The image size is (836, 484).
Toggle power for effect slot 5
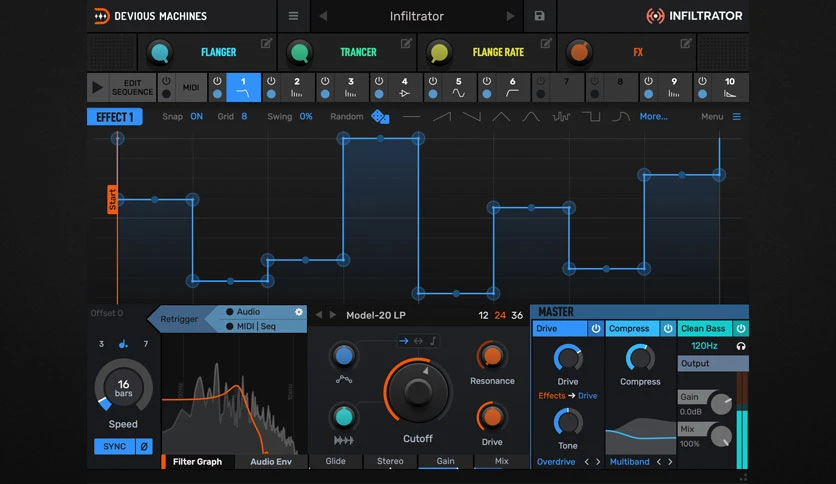[x=433, y=82]
